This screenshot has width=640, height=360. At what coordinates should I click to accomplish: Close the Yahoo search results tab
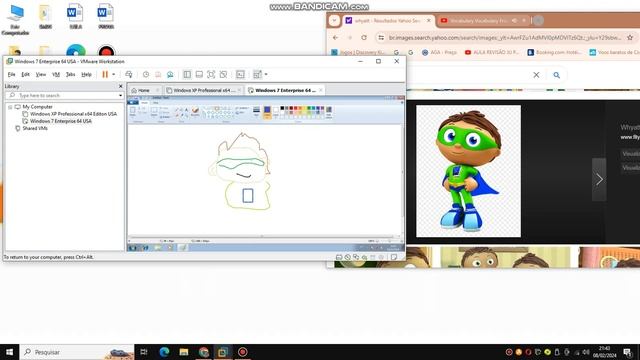[x=429, y=20]
